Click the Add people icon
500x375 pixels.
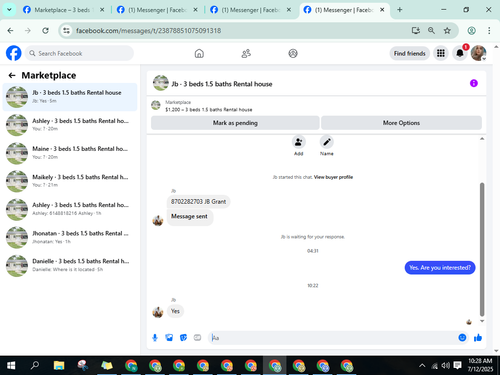point(298,142)
